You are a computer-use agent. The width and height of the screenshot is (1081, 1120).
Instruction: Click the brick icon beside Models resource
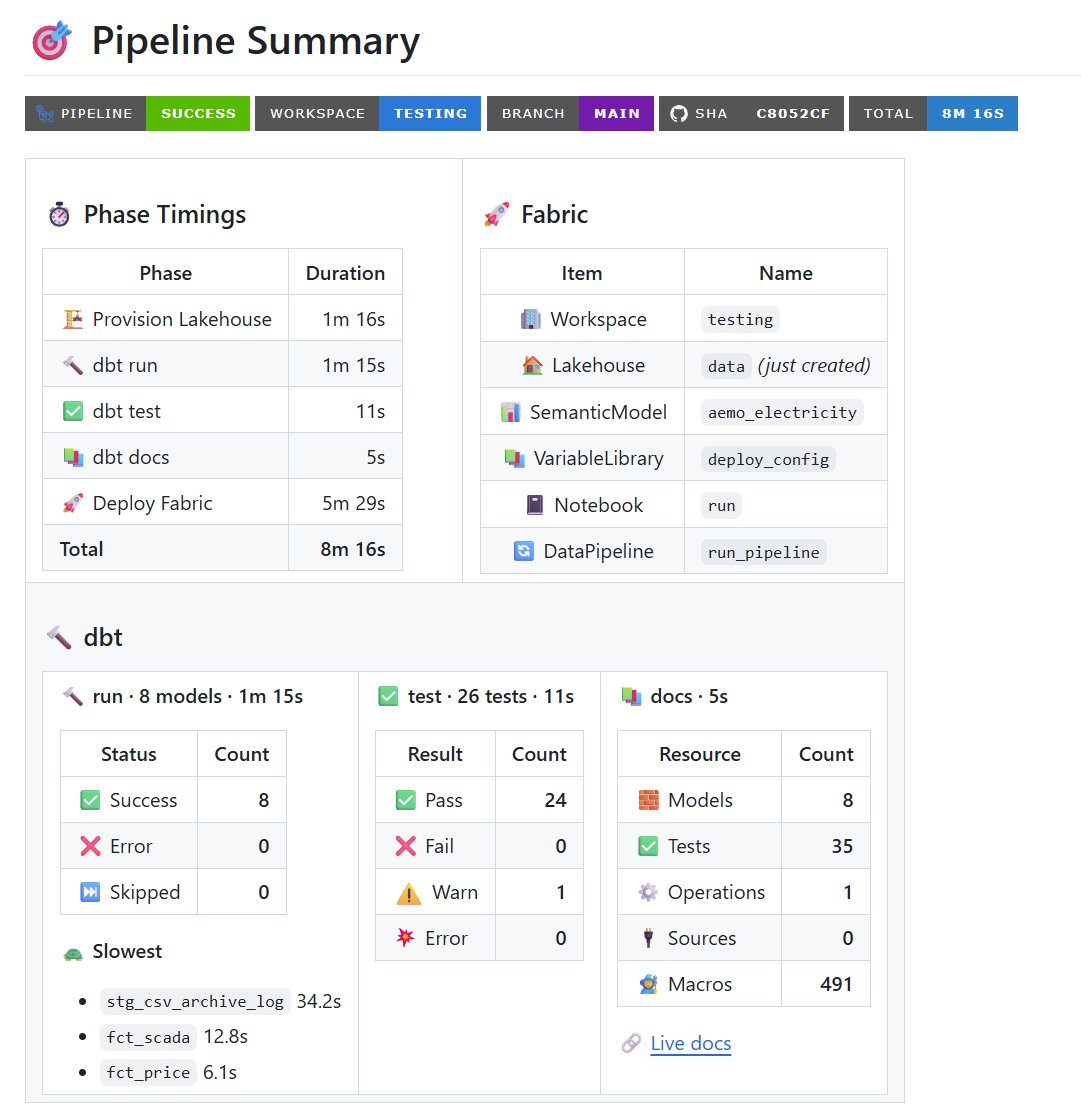point(649,800)
